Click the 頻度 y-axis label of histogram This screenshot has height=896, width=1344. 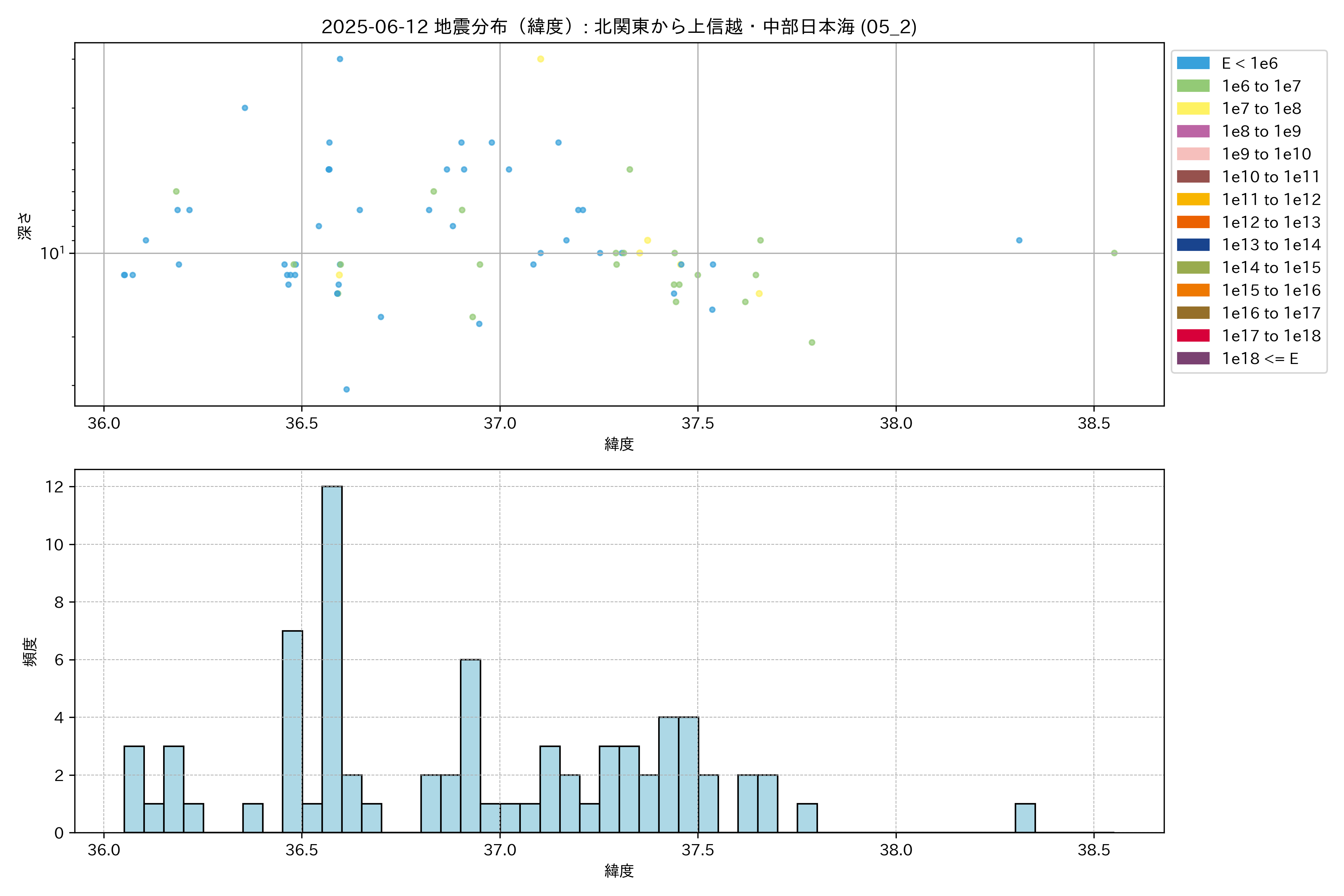[x=30, y=651]
